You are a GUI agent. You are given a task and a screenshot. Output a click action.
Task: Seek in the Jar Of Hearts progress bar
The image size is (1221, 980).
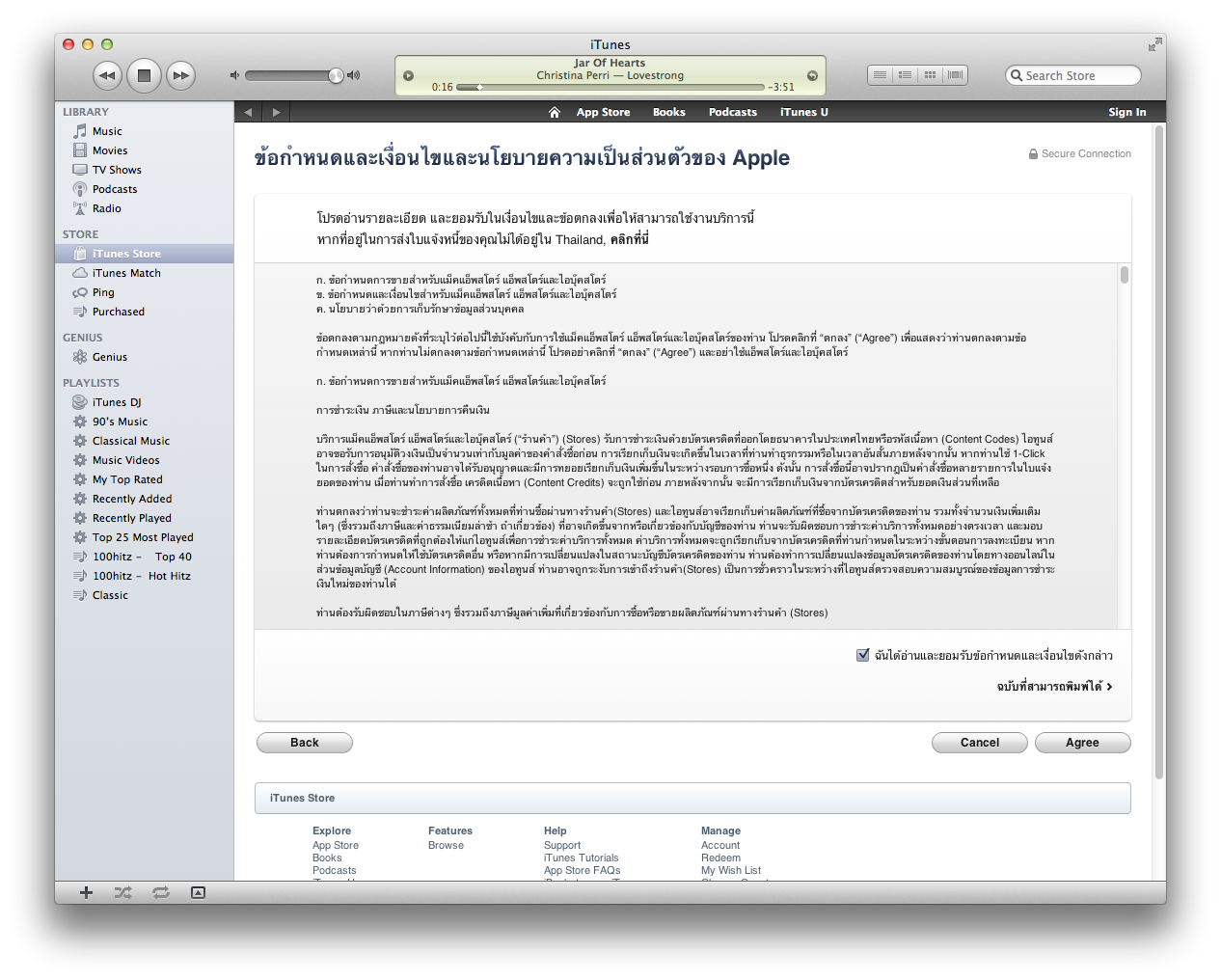611,87
